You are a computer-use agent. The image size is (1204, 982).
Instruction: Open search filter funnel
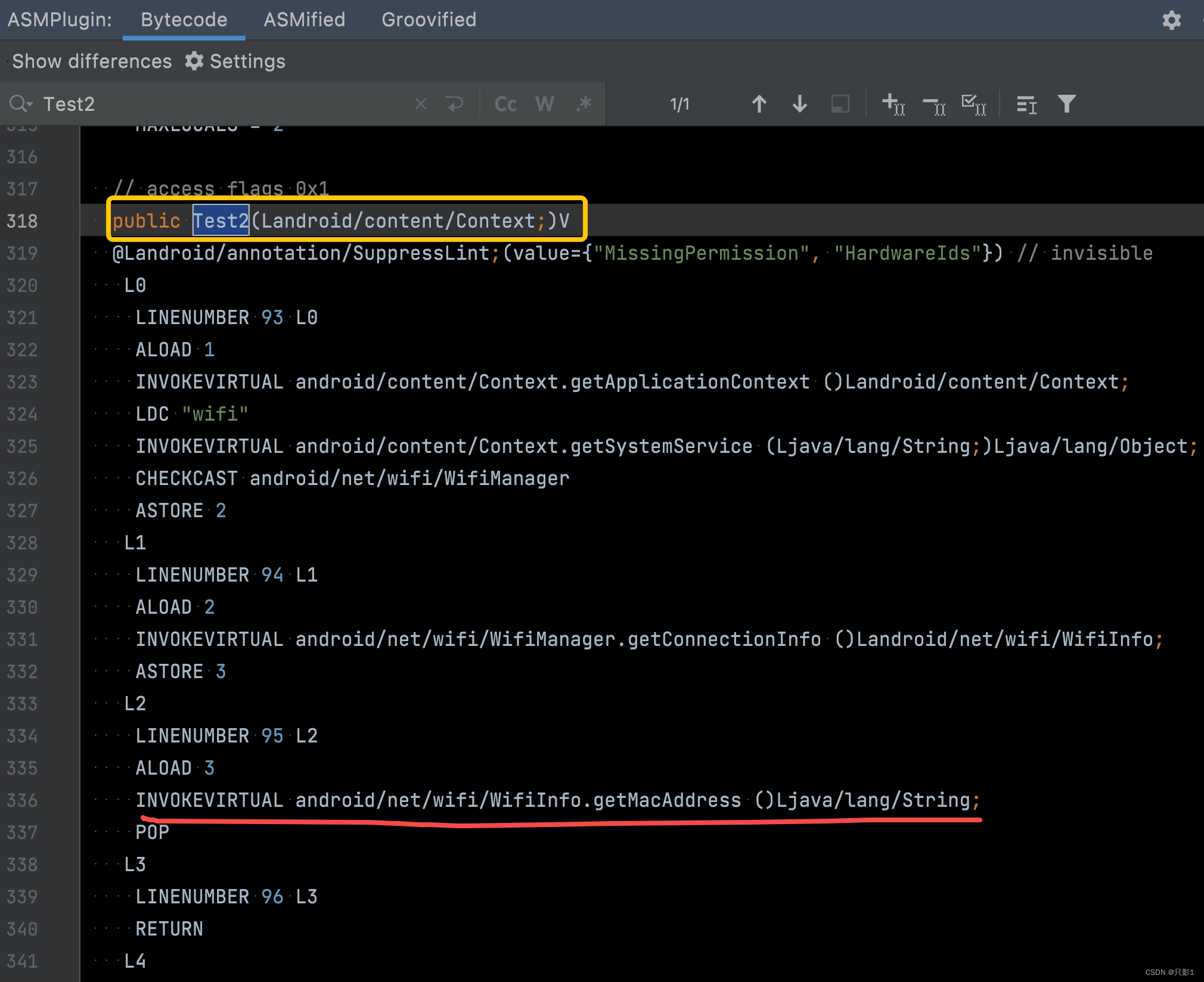[x=1066, y=104]
